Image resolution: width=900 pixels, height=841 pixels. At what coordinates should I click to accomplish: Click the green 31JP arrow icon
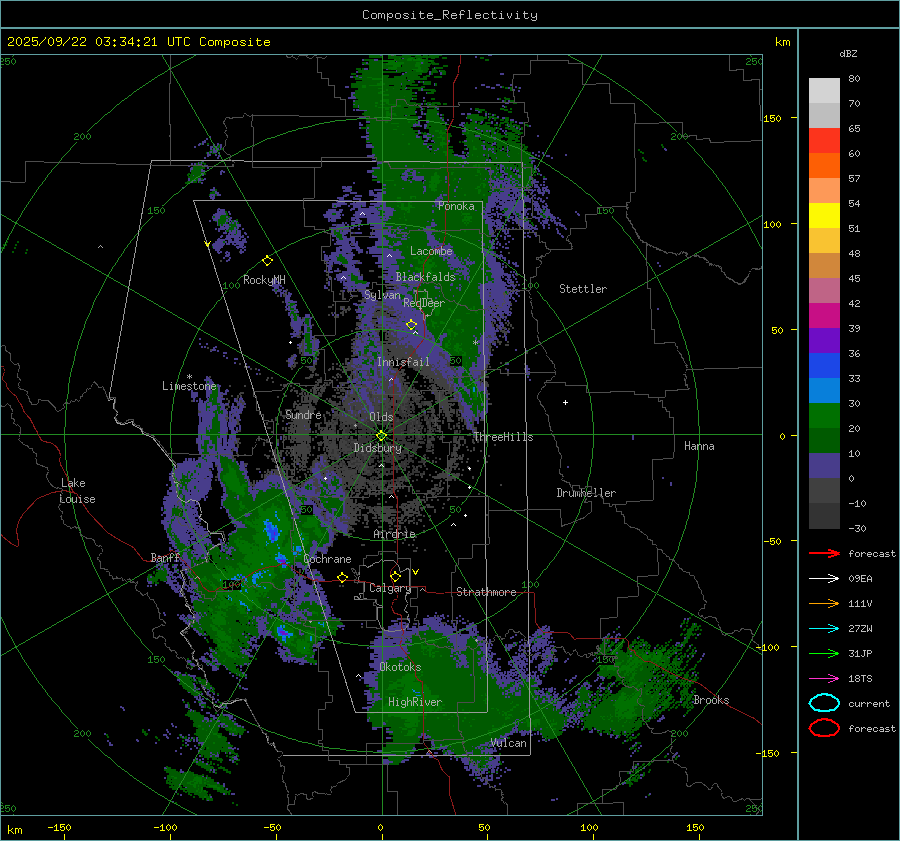824,653
